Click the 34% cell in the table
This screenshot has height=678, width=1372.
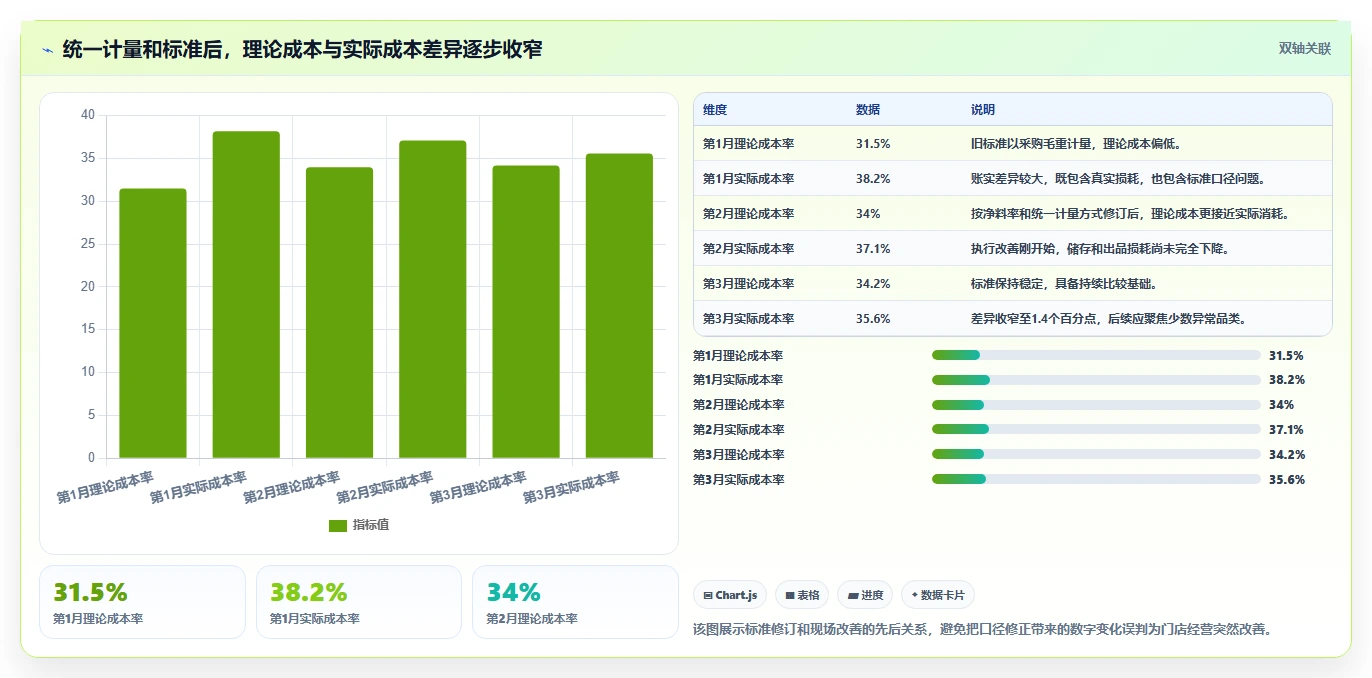pyautogui.click(x=868, y=214)
